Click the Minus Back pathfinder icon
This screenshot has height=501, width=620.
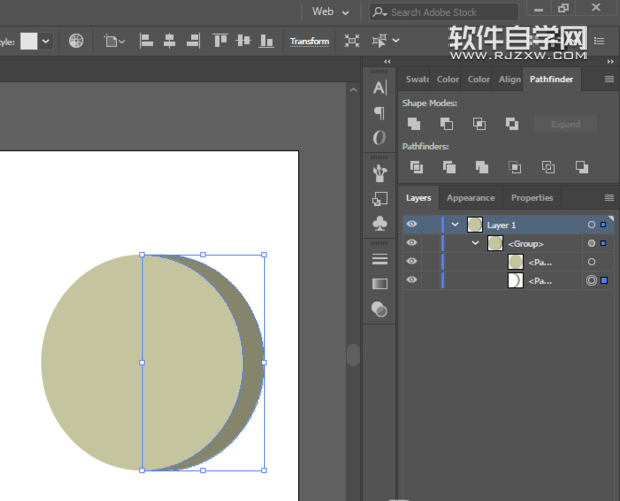coord(582,167)
